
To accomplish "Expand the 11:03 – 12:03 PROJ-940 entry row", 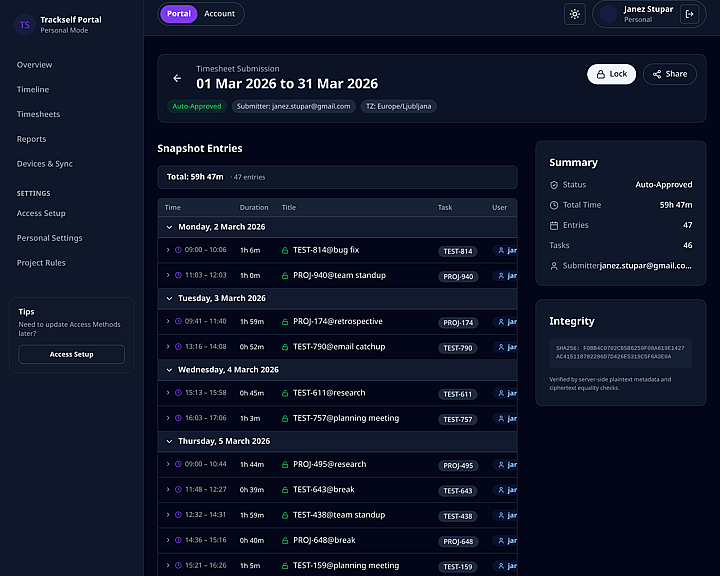I will [x=168, y=275].
